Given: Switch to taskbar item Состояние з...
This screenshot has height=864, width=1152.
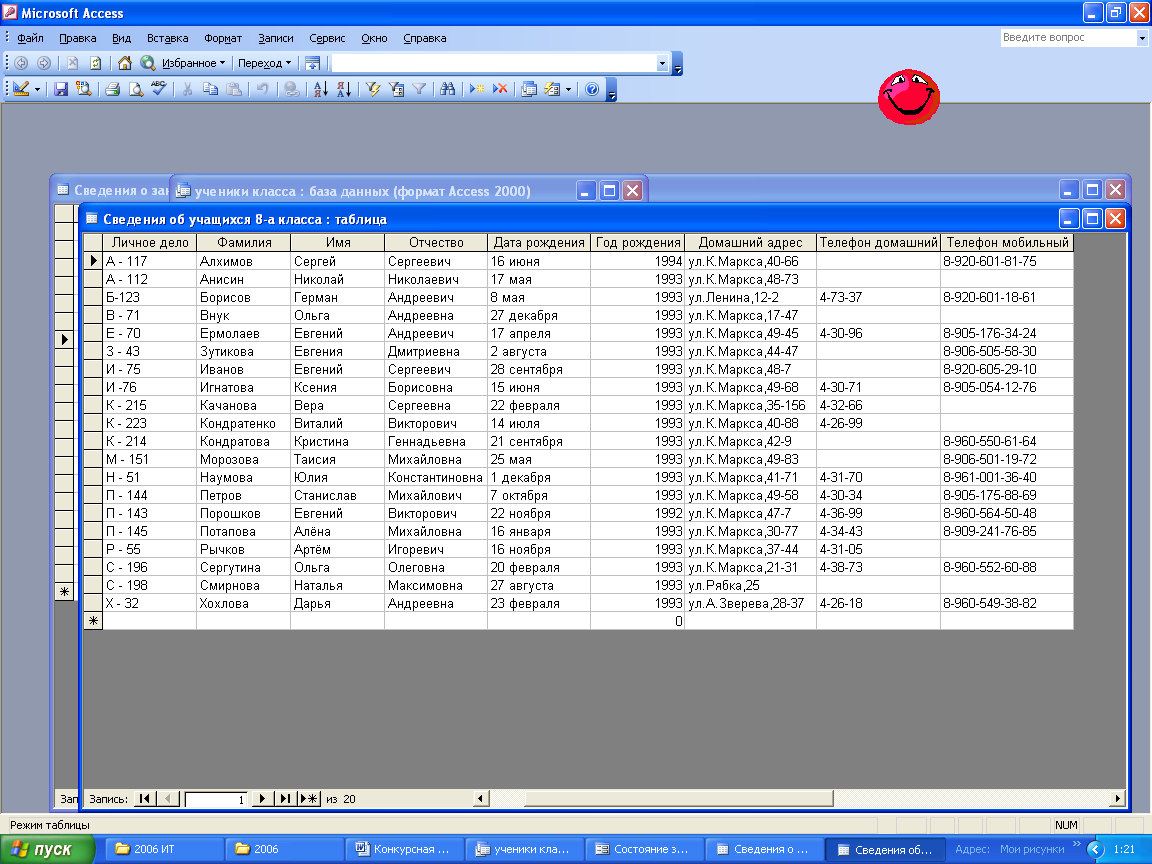Looking at the screenshot, I should tap(644, 849).
